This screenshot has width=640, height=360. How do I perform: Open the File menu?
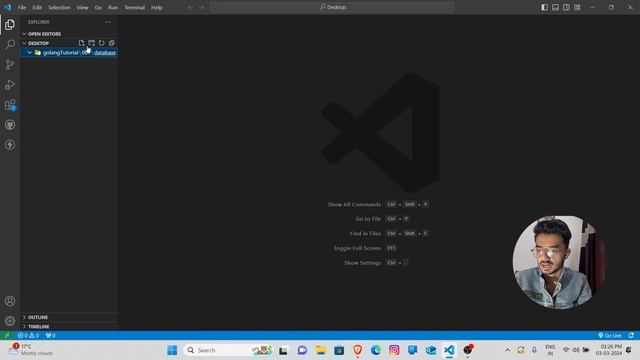22,7
